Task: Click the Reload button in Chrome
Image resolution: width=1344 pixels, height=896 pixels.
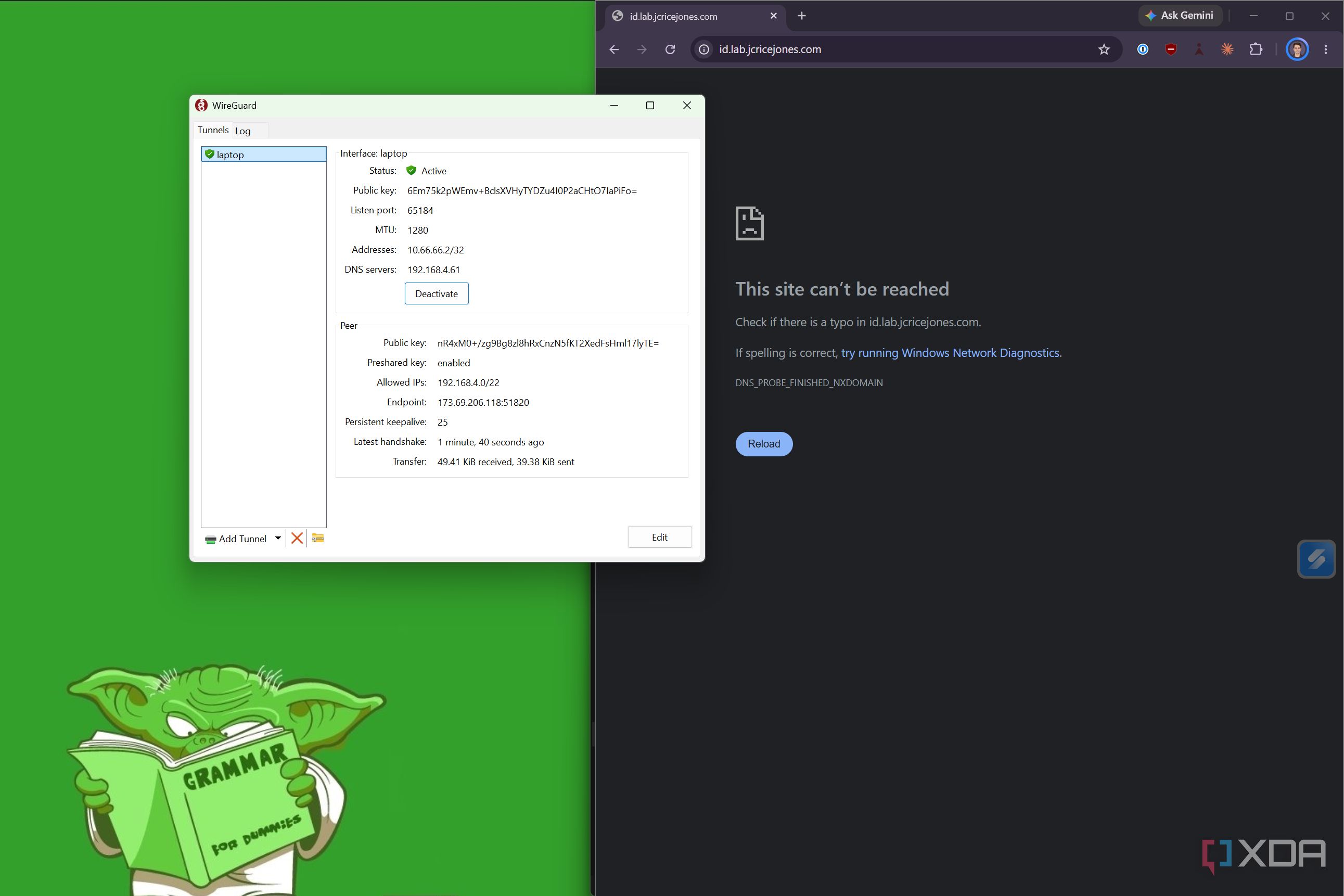Action: [764, 444]
